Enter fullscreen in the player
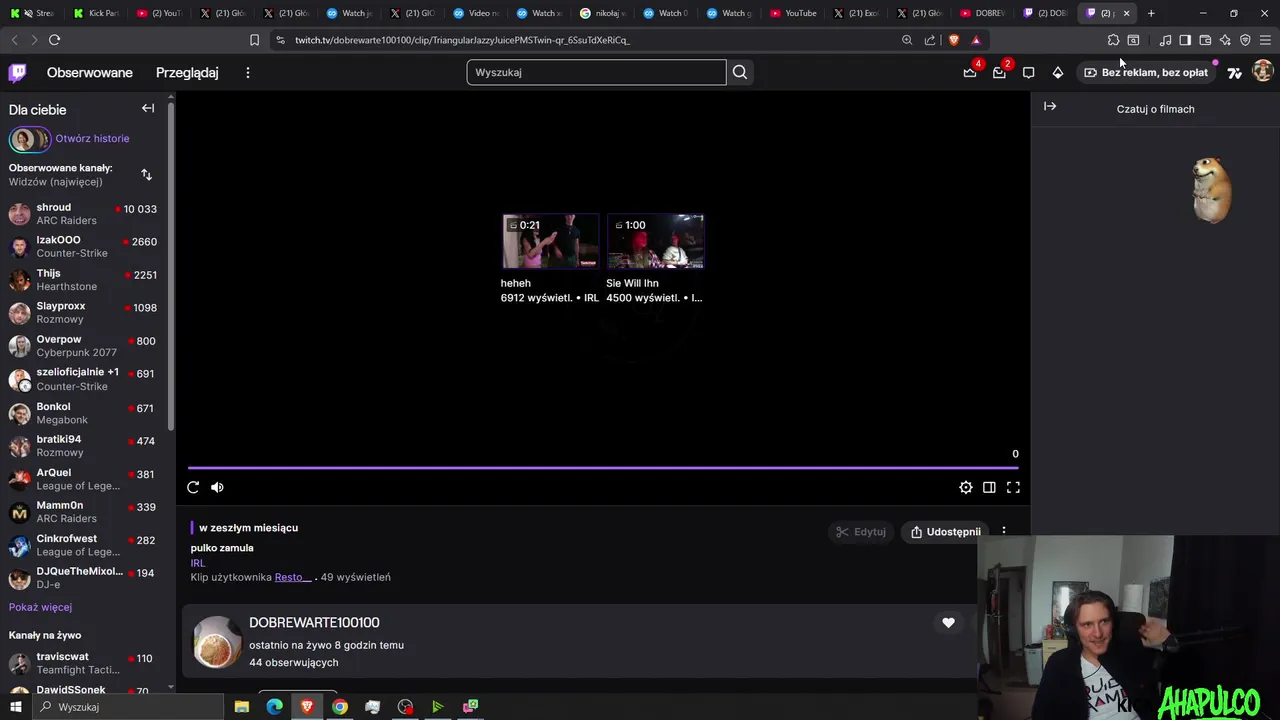Viewport: 1280px width, 720px height. tap(1013, 487)
